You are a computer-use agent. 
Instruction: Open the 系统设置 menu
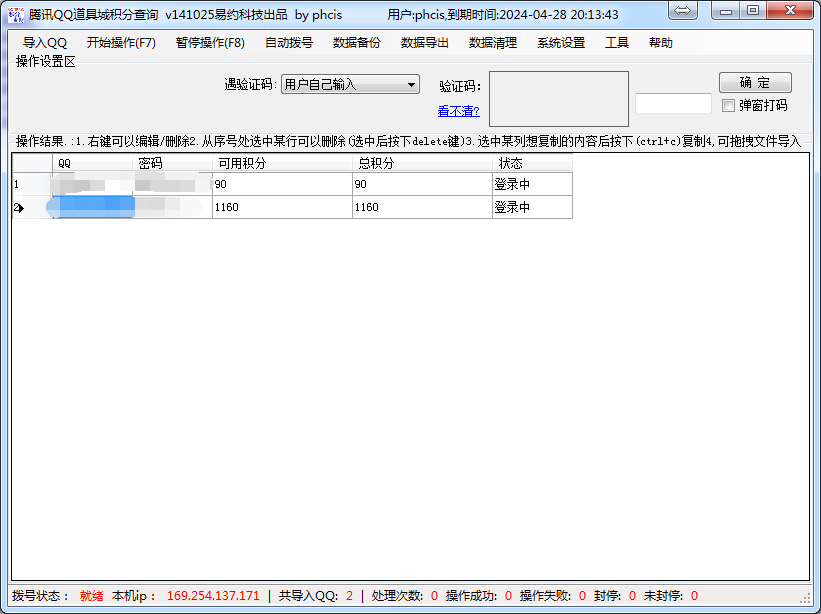pos(561,43)
